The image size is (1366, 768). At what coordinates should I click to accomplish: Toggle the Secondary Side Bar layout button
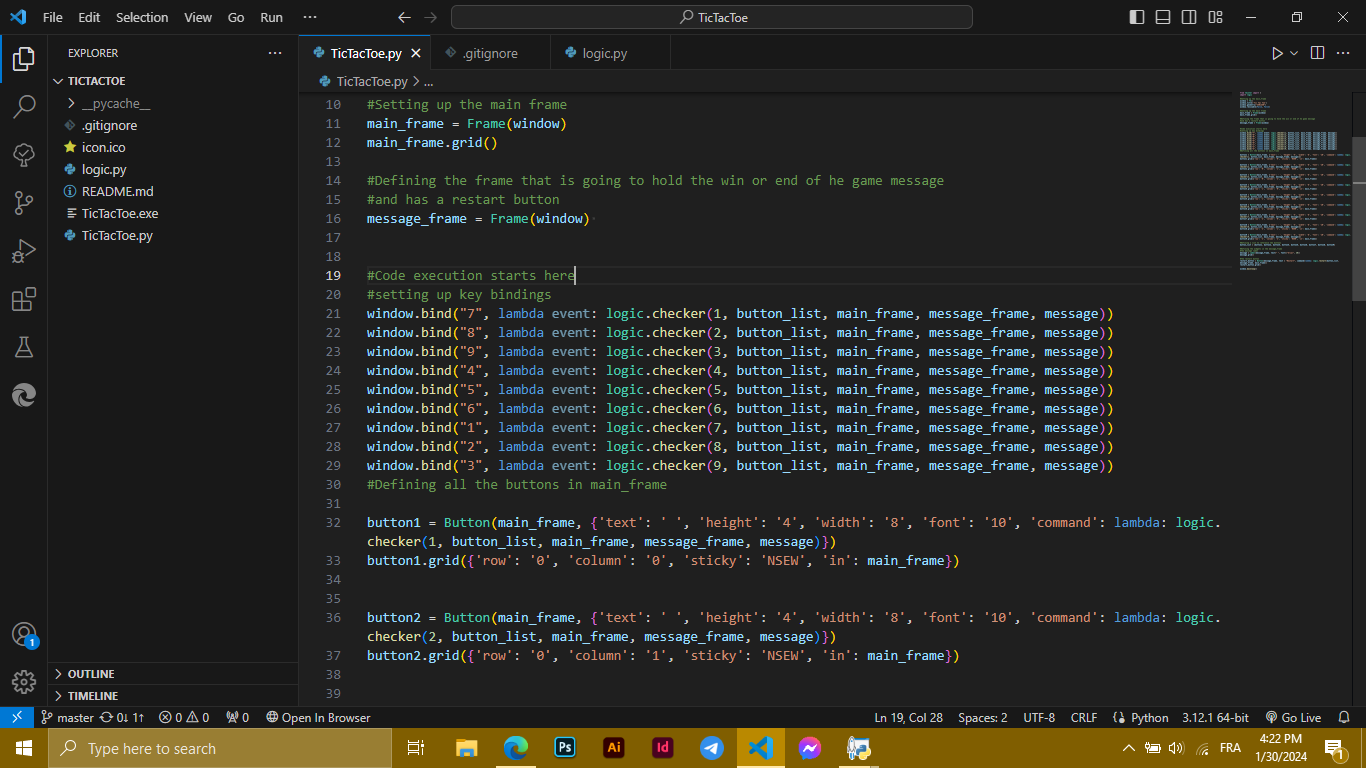click(1189, 17)
